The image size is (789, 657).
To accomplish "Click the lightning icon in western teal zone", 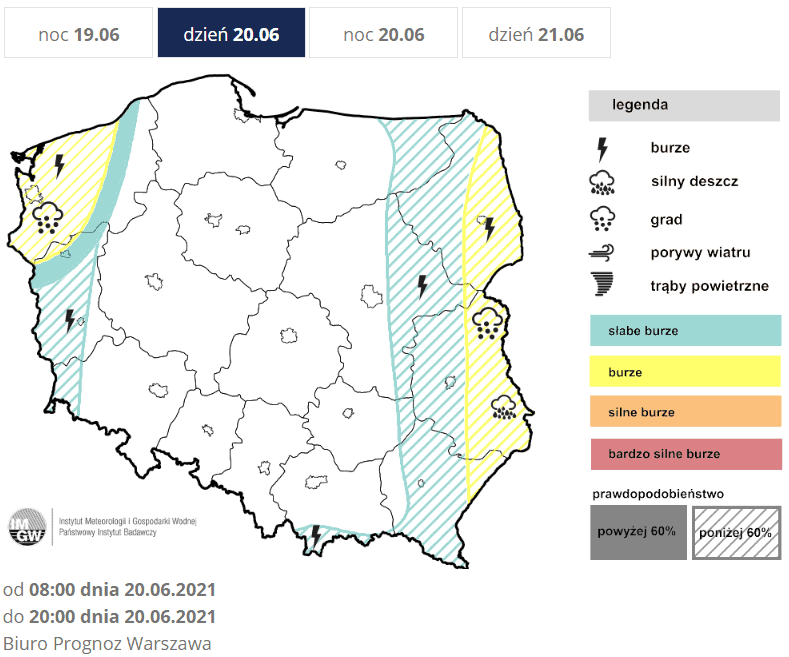I will 70,320.
